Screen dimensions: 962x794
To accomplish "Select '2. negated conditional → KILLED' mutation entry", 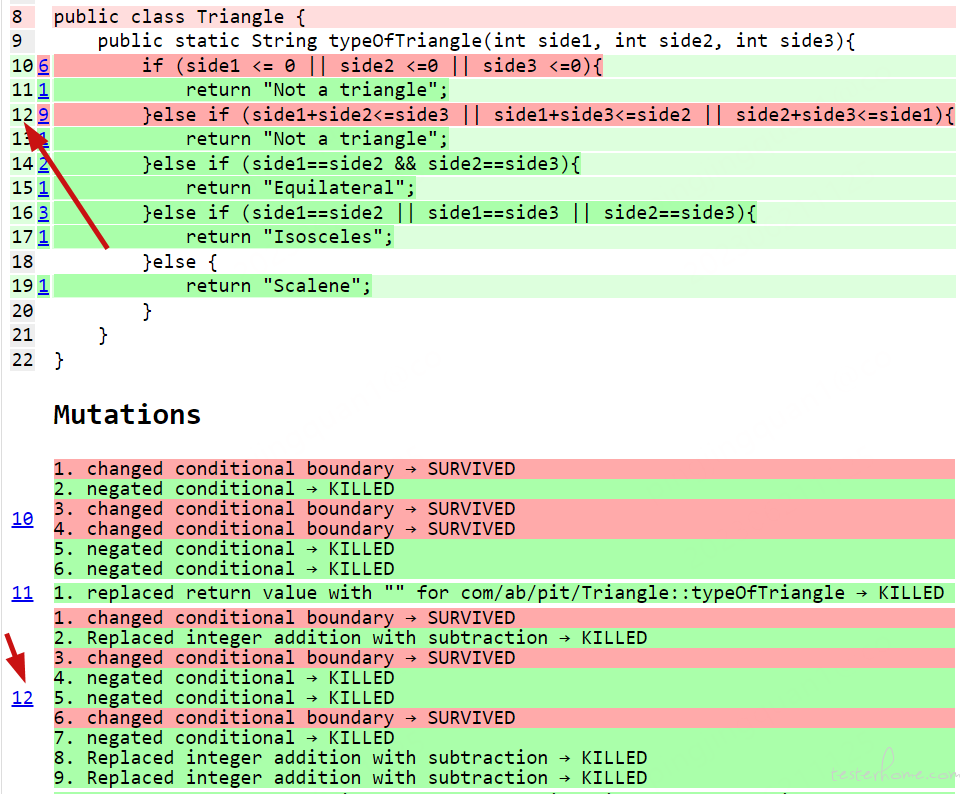I will point(504,489).
